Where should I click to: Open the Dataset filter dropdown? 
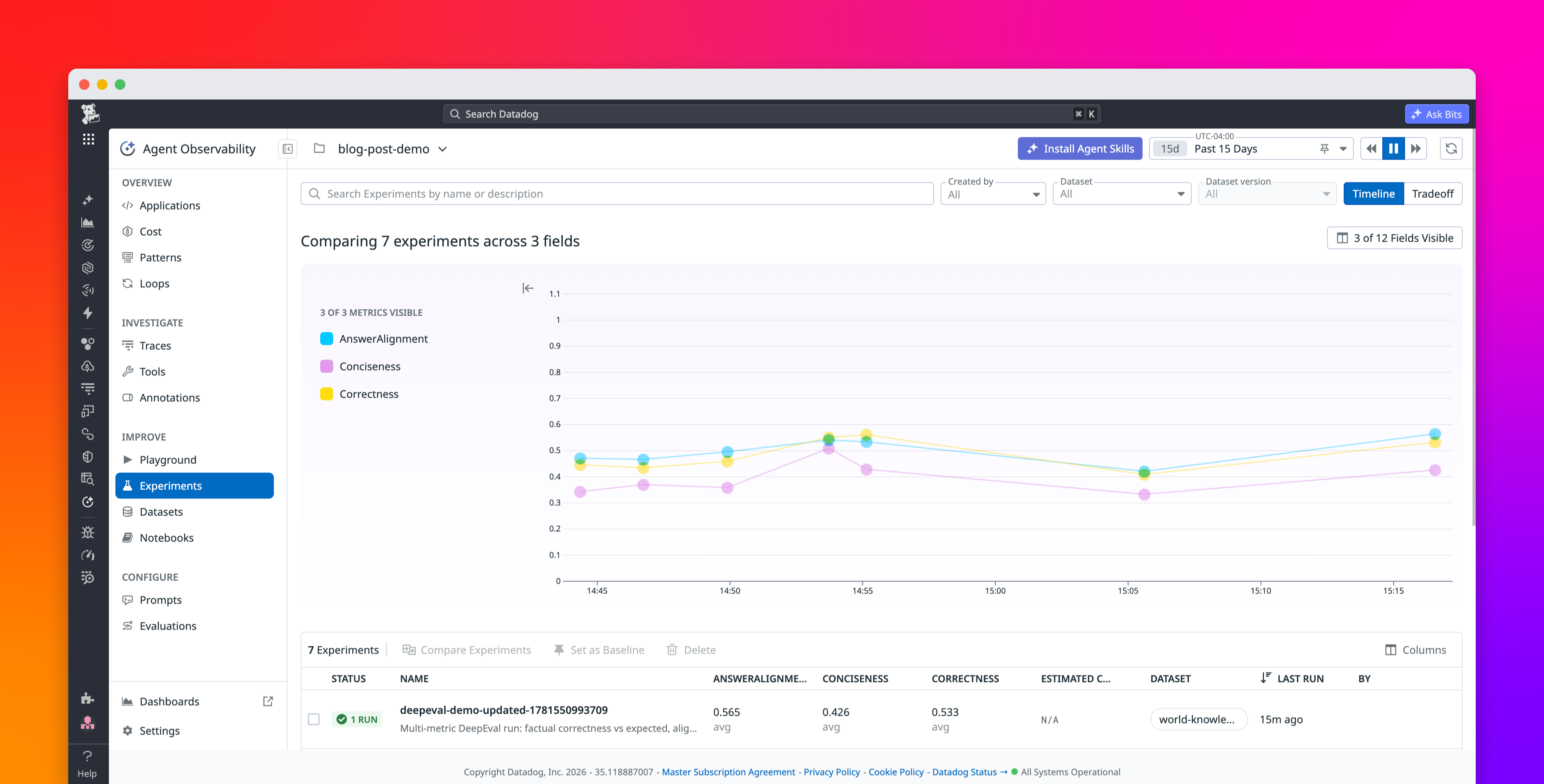tap(1121, 194)
